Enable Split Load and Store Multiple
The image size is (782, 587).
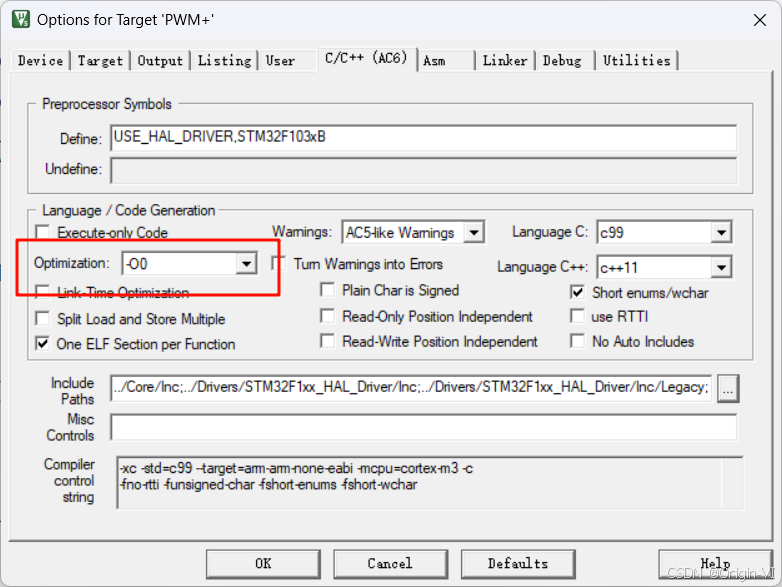pos(43,319)
